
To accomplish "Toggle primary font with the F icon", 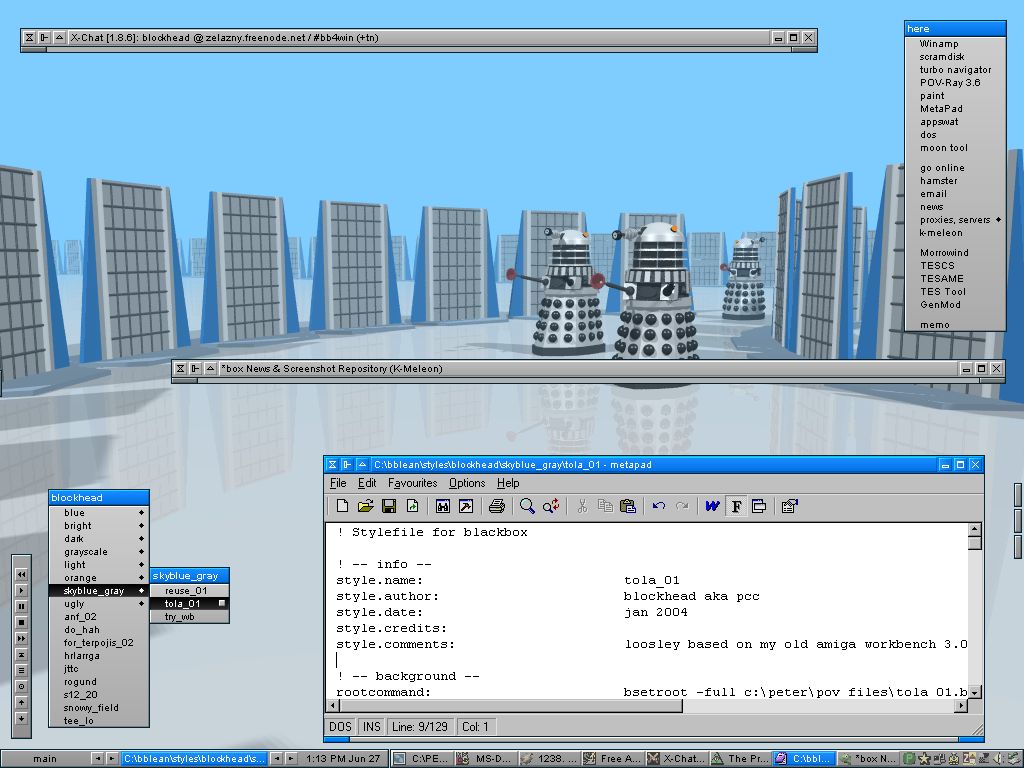I will pyautogui.click(x=736, y=506).
